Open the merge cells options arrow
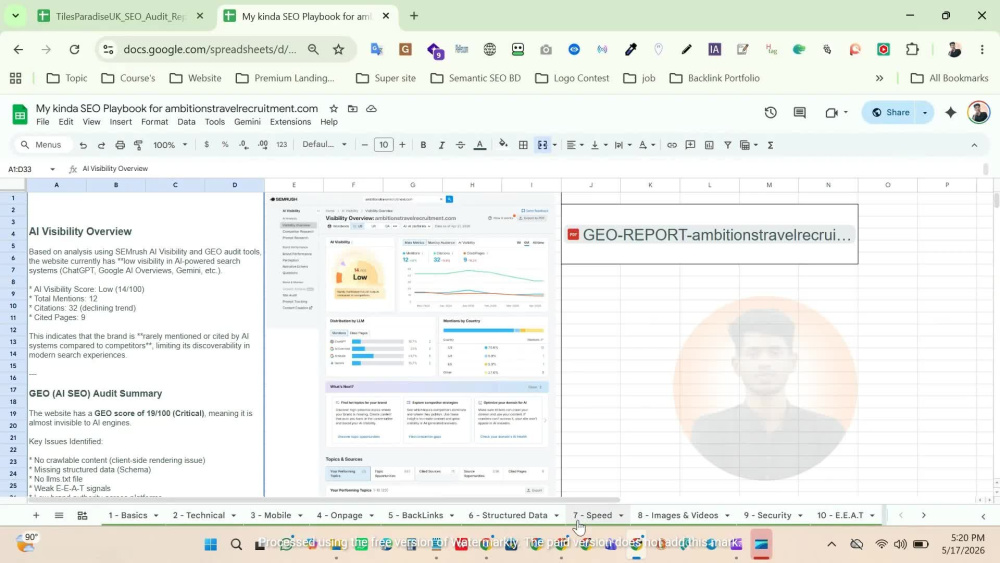The width and height of the screenshot is (1000, 563). tap(555, 145)
